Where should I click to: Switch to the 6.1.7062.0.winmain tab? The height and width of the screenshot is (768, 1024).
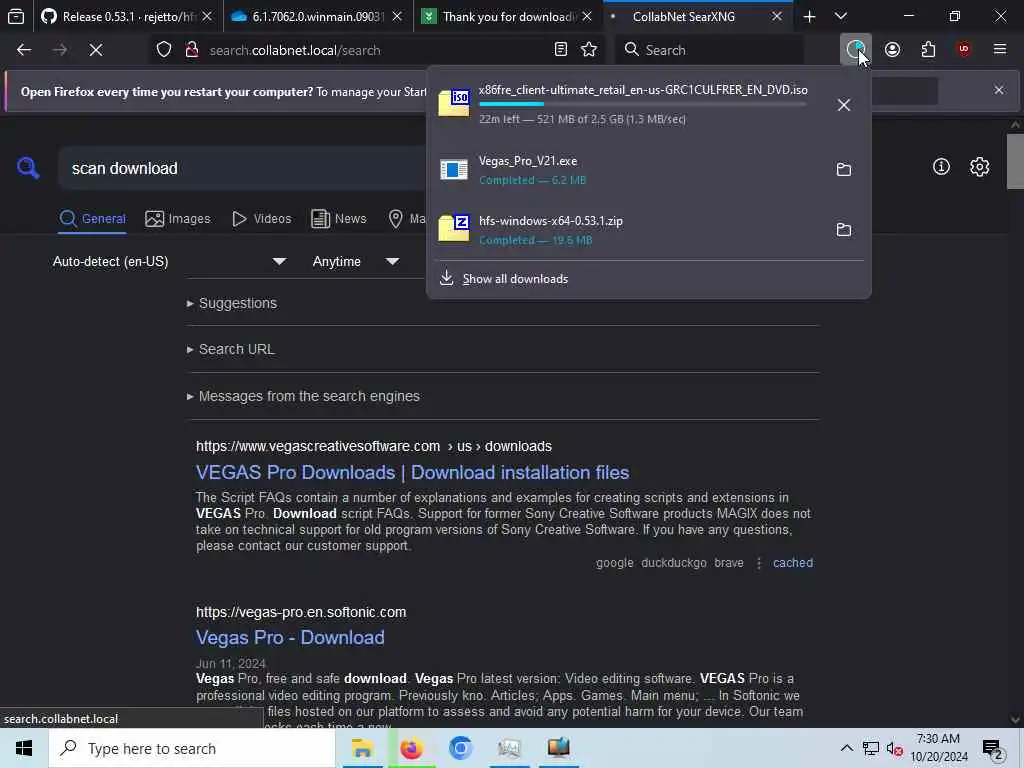(x=317, y=16)
